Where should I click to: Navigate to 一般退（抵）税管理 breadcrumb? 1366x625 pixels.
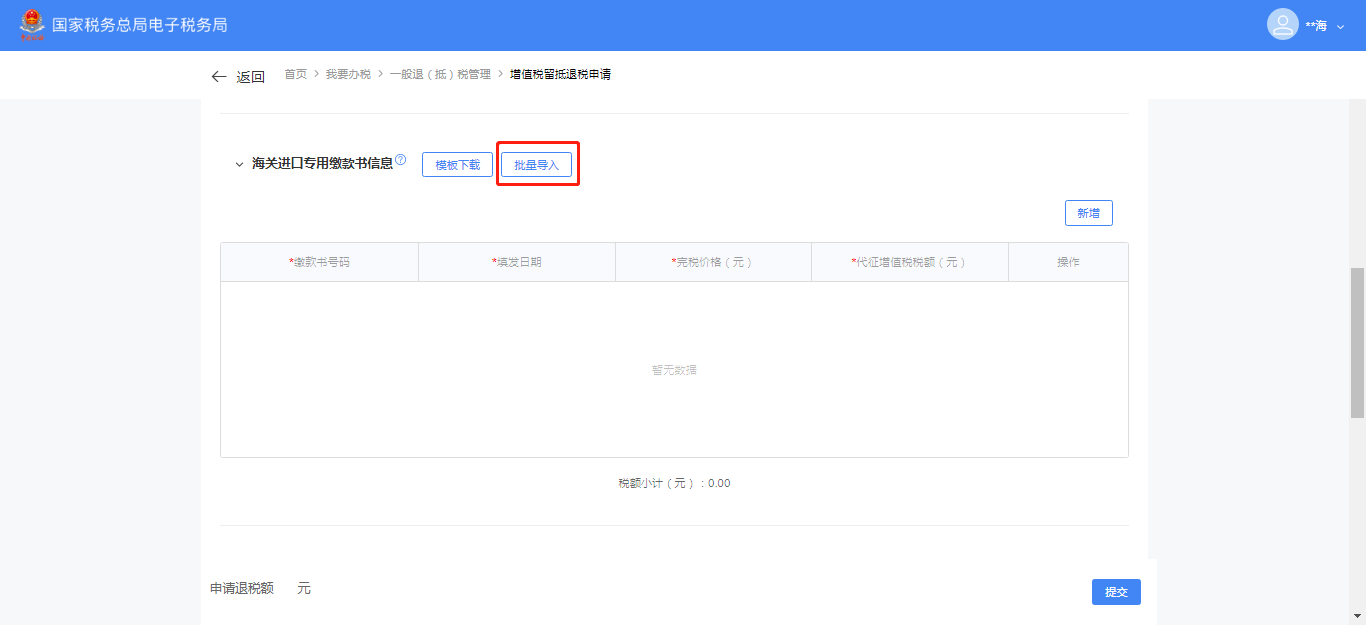coord(440,75)
